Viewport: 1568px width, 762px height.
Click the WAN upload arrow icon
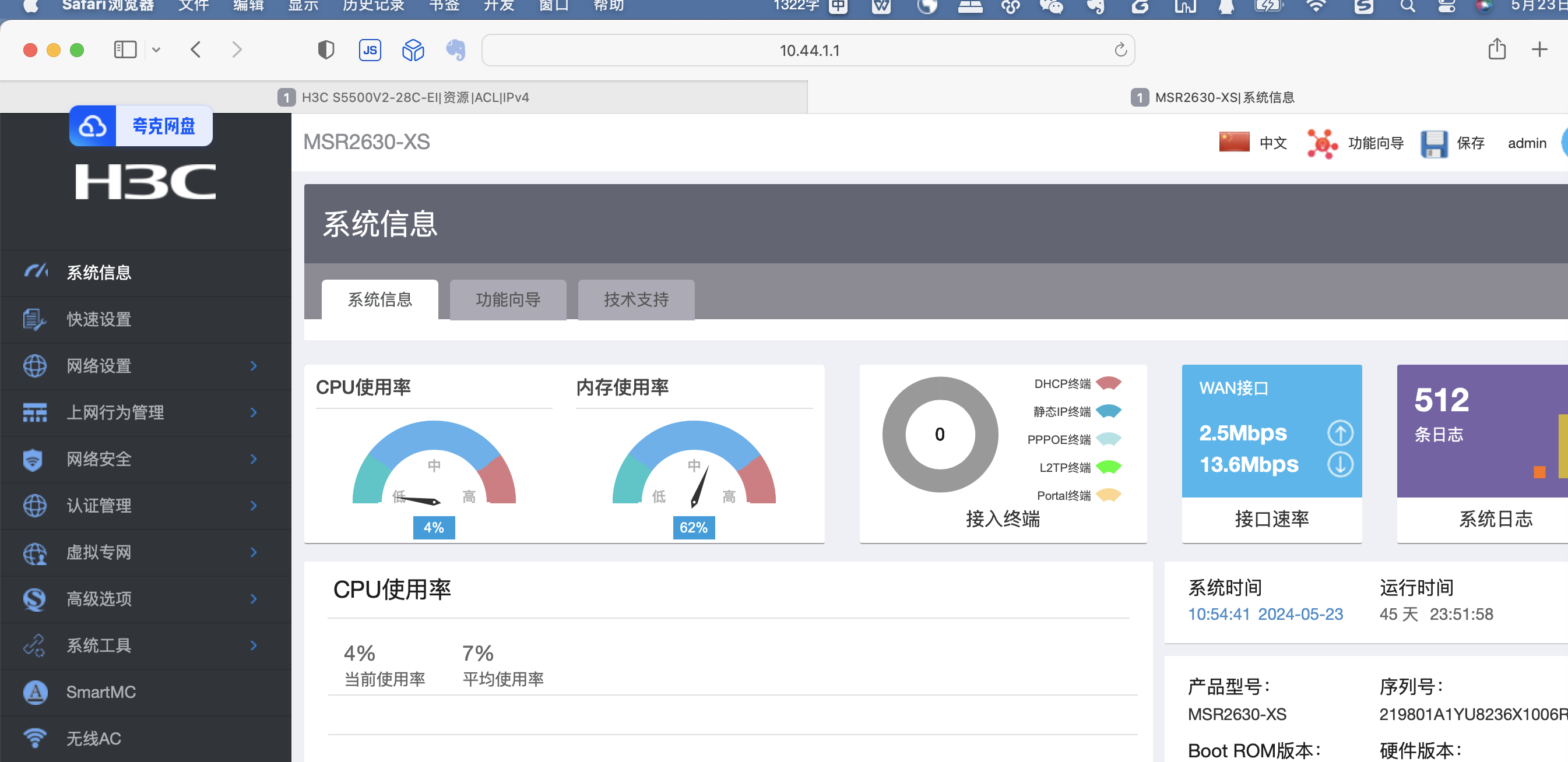click(1339, 433)
